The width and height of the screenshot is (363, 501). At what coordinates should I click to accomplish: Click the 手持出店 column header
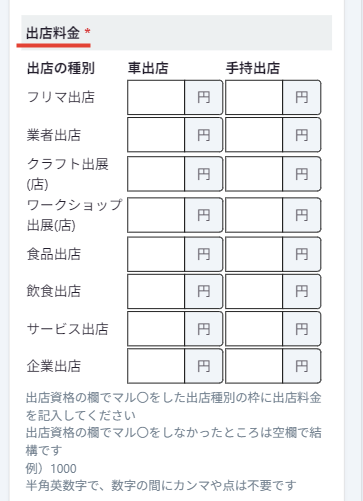tap(253, 68)
